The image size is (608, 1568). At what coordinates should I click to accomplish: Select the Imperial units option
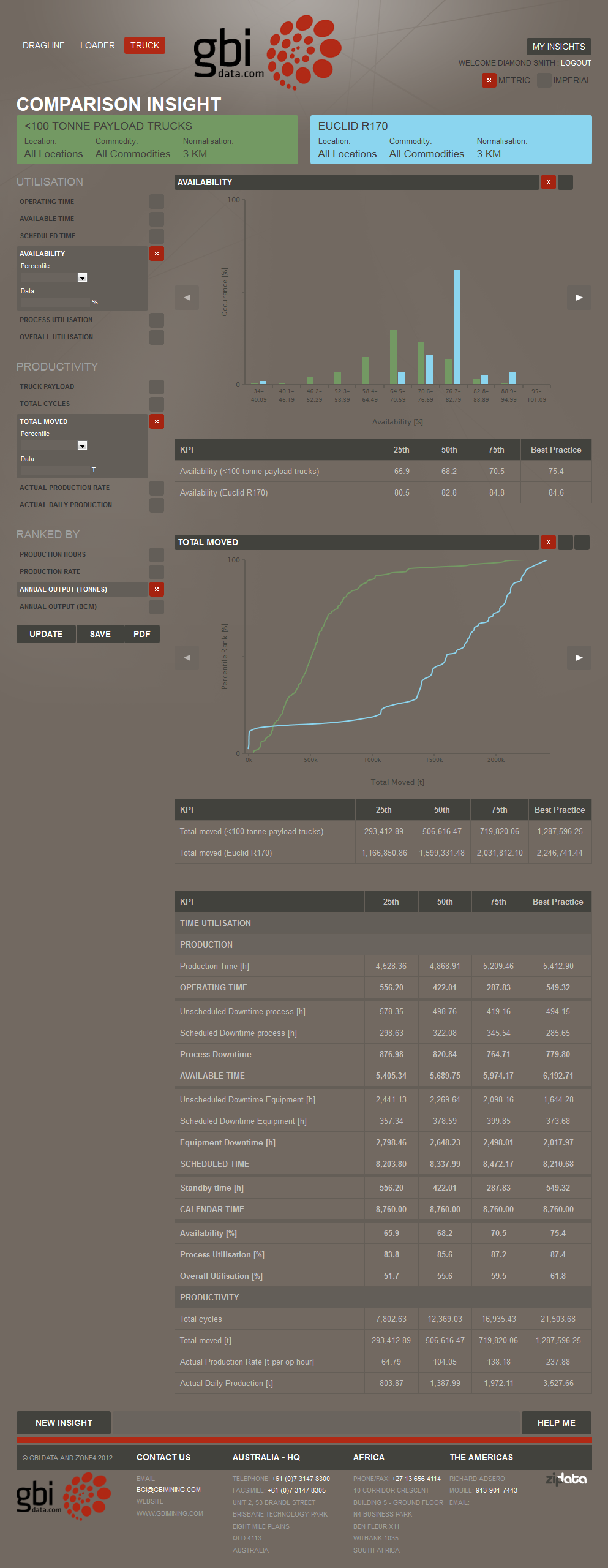point(544,80)
